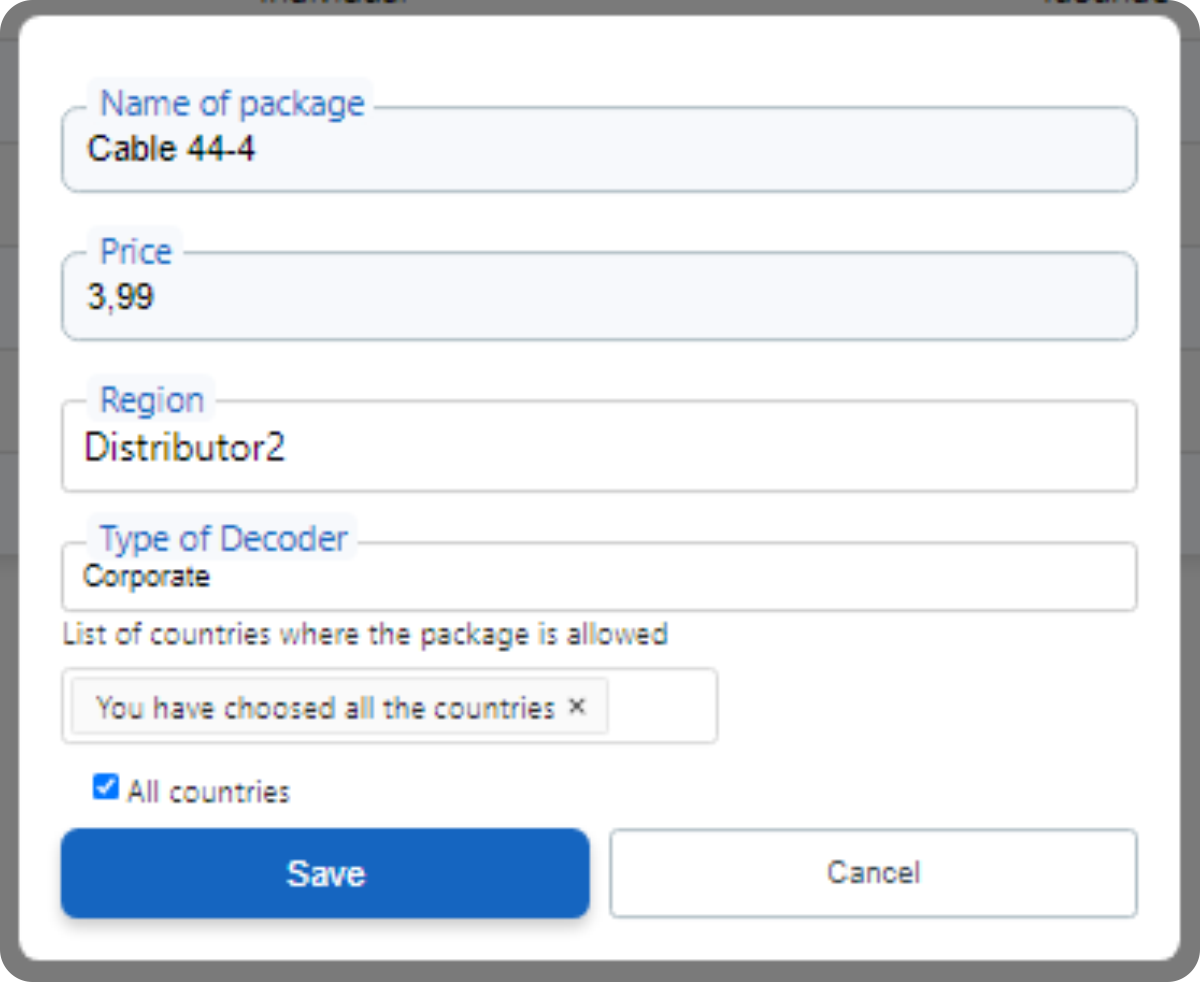Click the 'Price' field label
Viewport: 1200px width, 982px height.
[x=136, y=251]
